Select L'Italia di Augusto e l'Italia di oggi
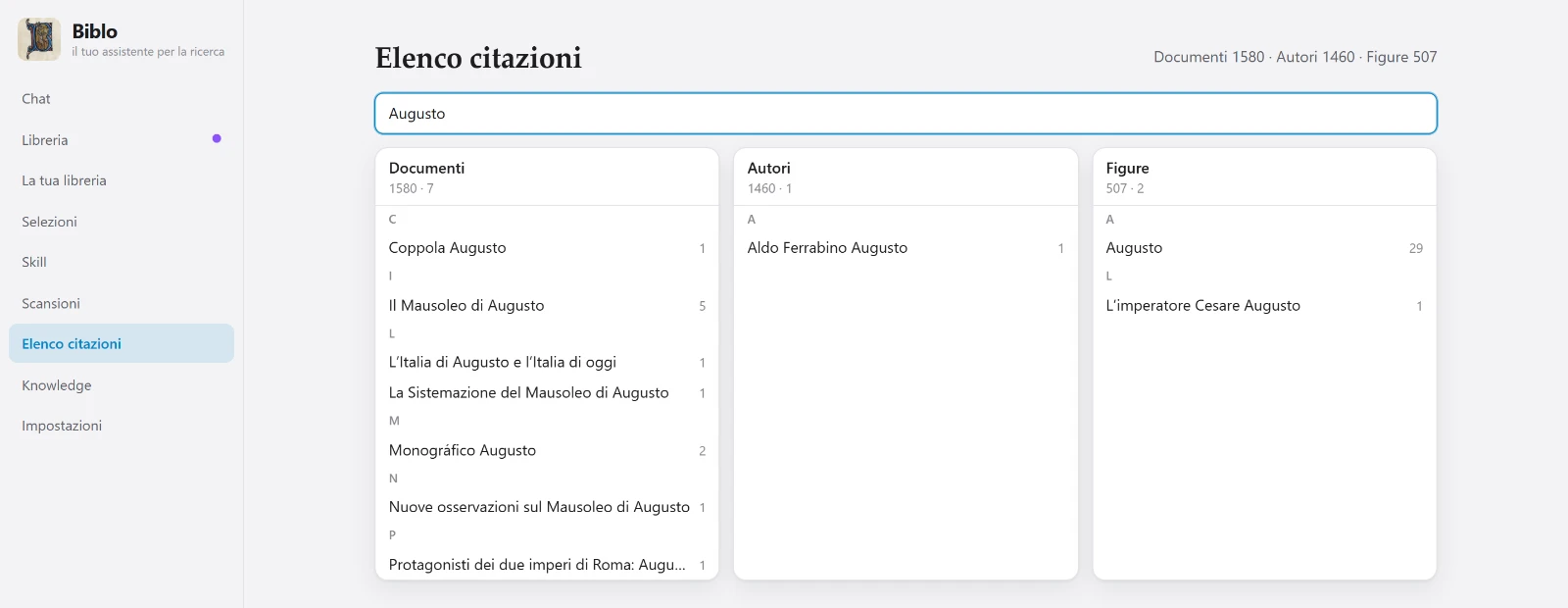Viewport: 1568px width, 608px height. tap(547, 363)
